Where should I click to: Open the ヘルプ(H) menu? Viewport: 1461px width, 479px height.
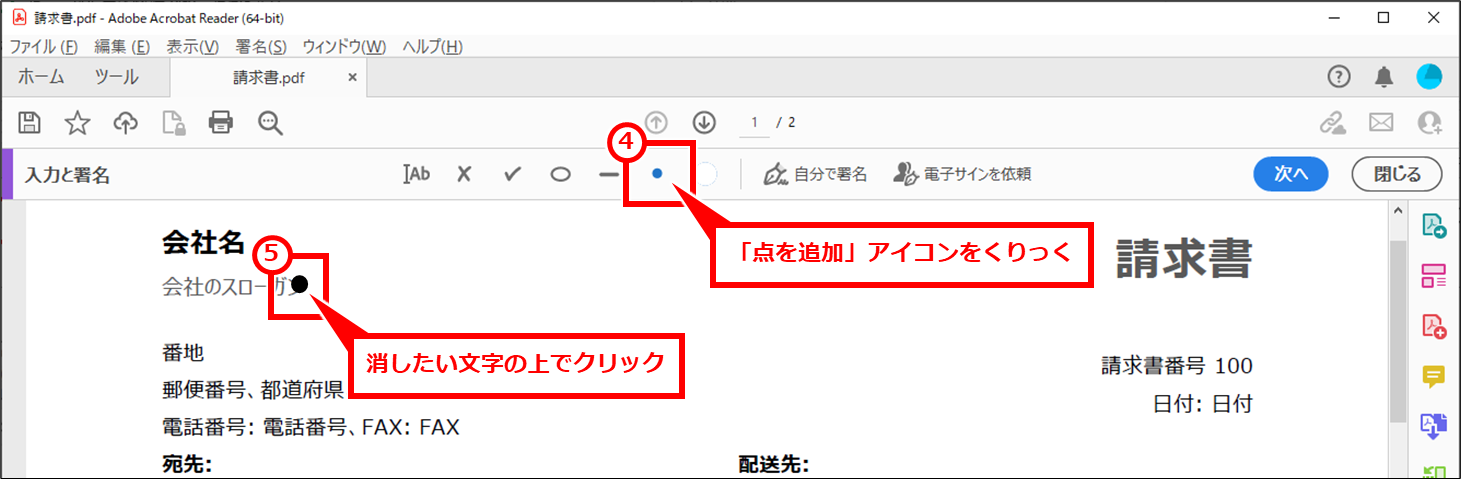[x=432, y=47]
